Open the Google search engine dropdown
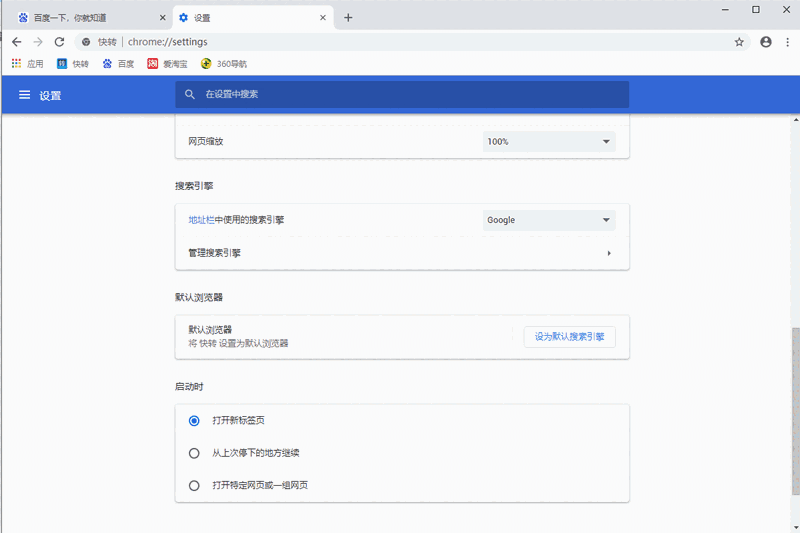This screenshot has width=800, height=533. 549,220
